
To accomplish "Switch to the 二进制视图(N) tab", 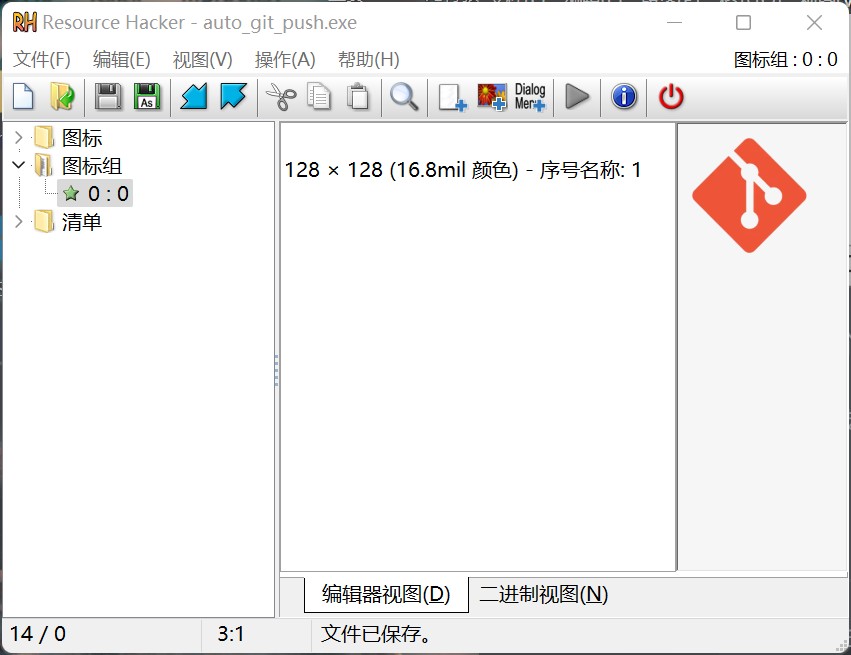I will click(x=543, y=595).
